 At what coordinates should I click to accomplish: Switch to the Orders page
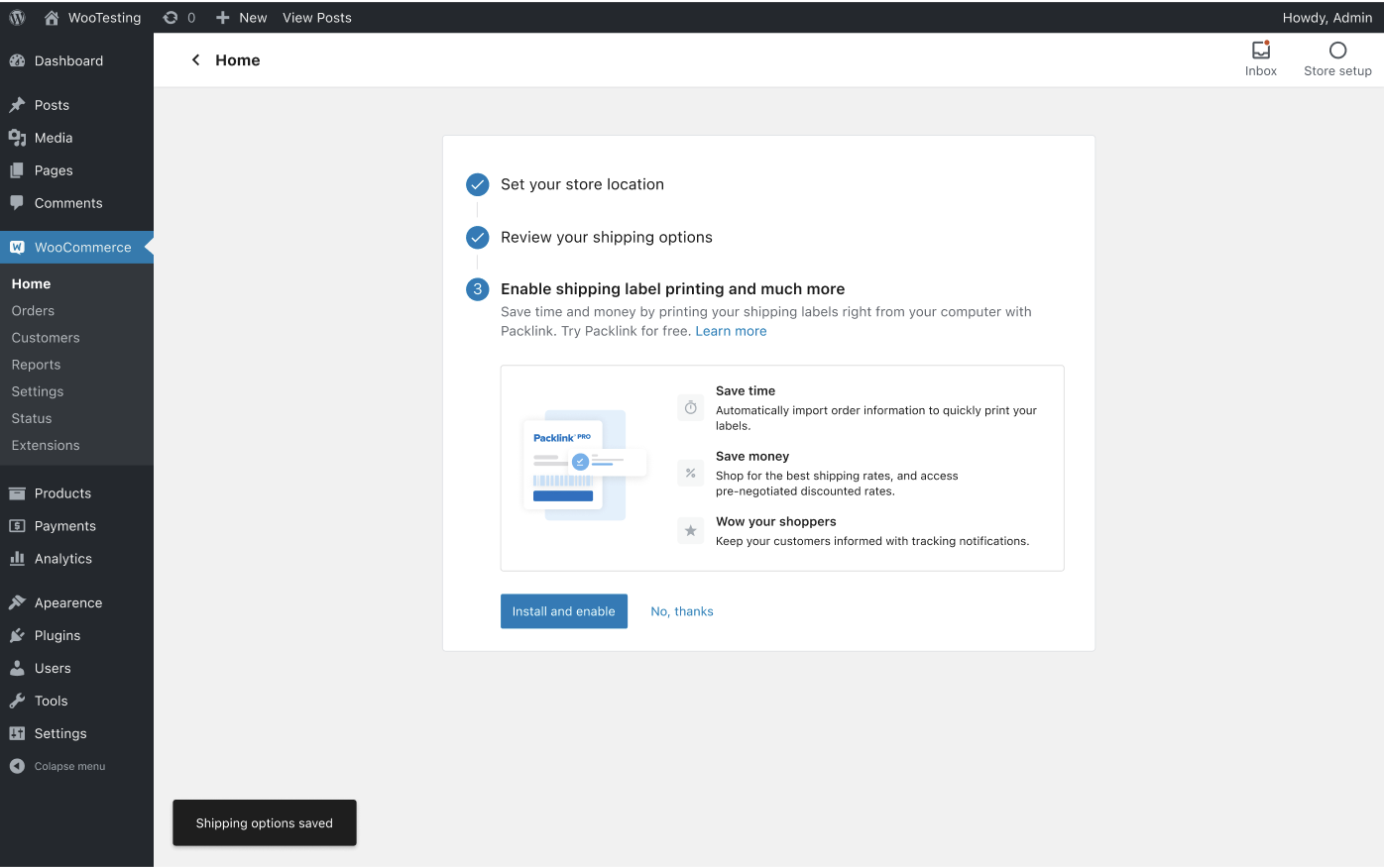point(33,310)
